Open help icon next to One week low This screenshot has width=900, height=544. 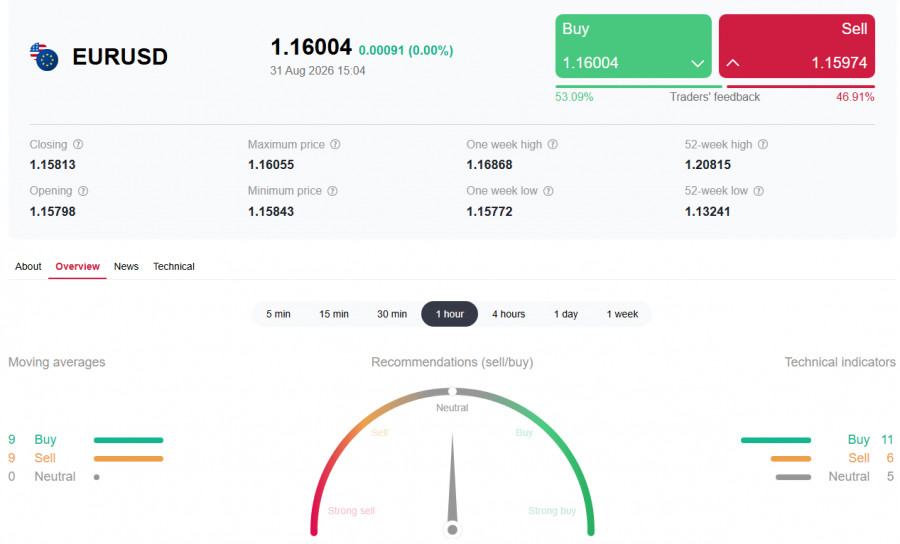click(548, 191)
